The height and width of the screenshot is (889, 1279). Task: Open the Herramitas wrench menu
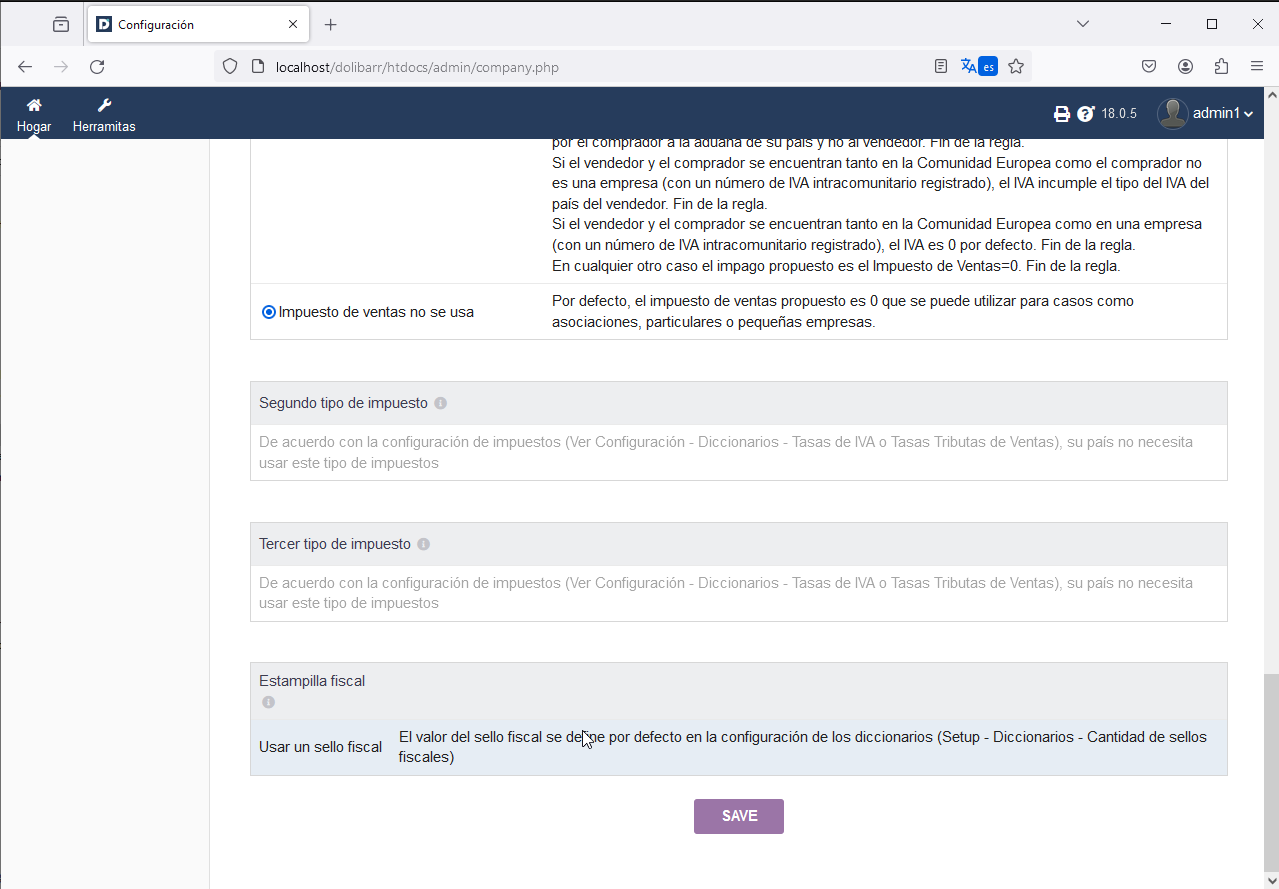(x=104, y=105)
